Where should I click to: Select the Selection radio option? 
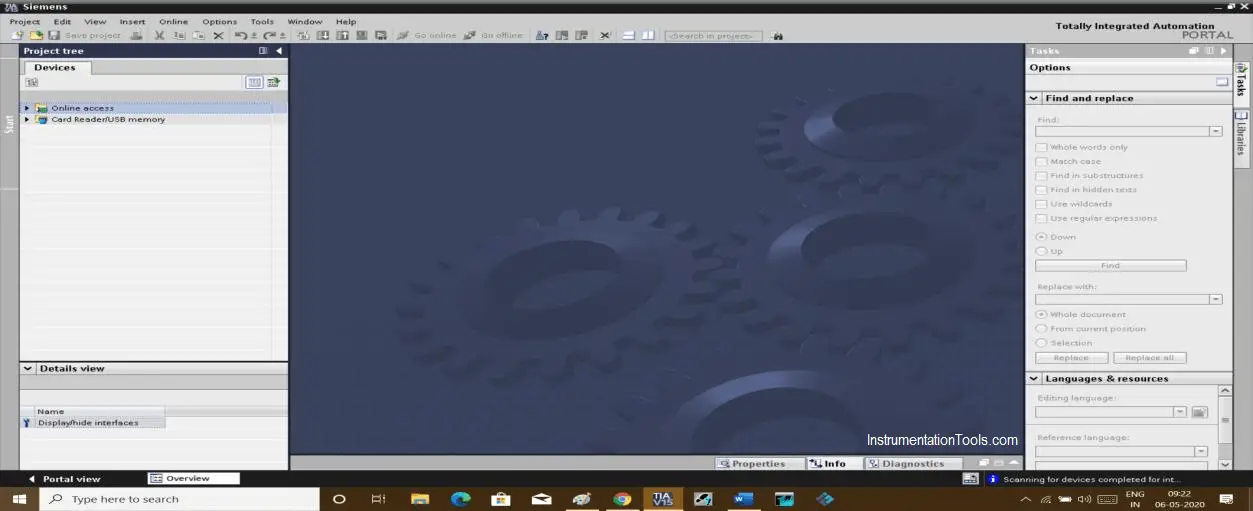[x=1042, y=343]
